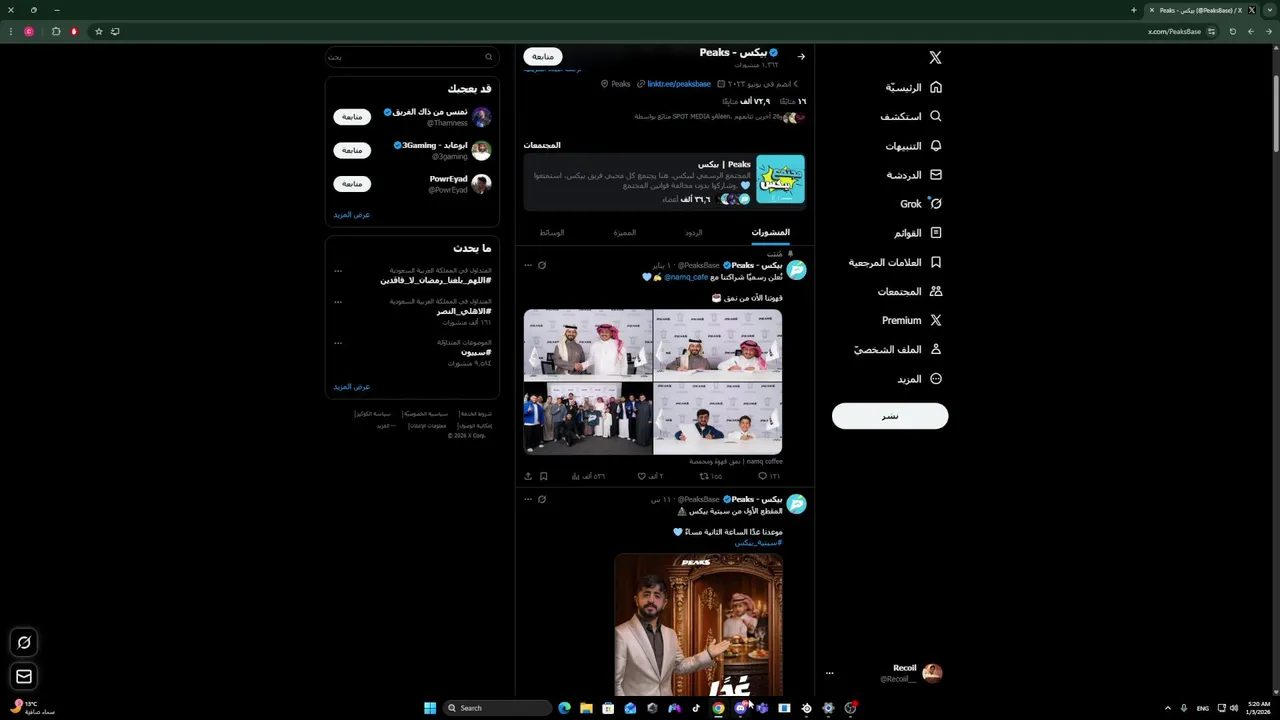Open the linktr.ee/peaksbase link

[679, 84]
